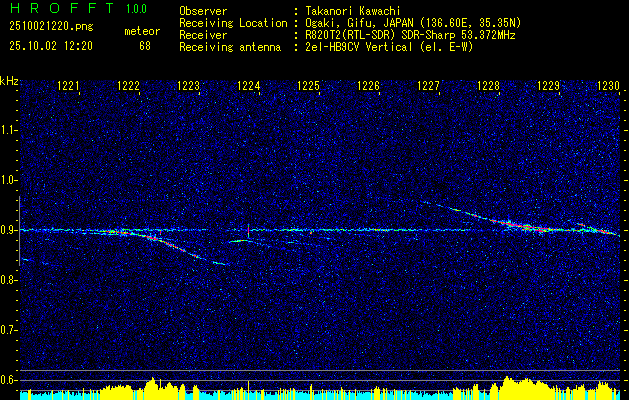The height and width of the screenshot is (400, 629).
Task: Click time marker 1225
Action: click(x=308, y=86)
